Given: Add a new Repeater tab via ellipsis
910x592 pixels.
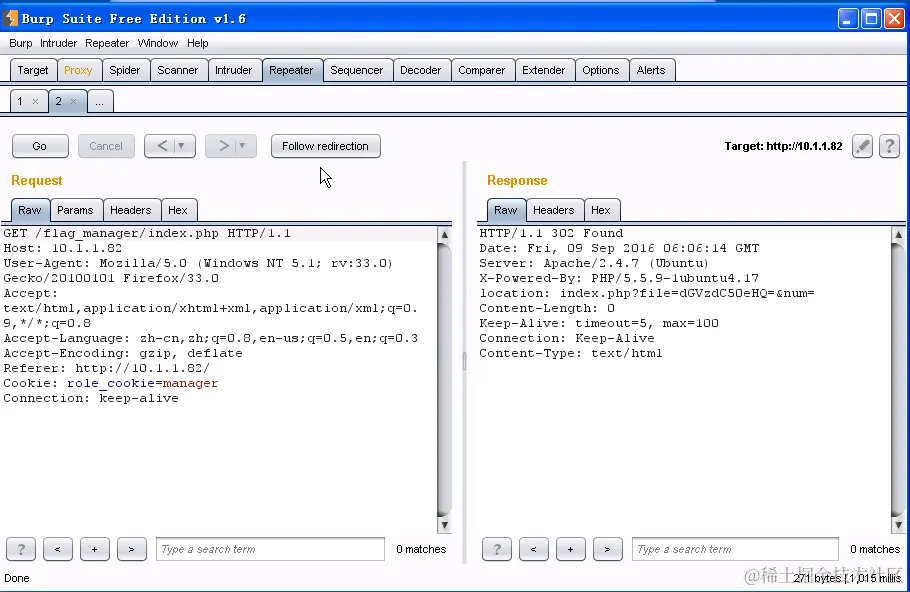Looking at the screenshot, I should 100,102.
